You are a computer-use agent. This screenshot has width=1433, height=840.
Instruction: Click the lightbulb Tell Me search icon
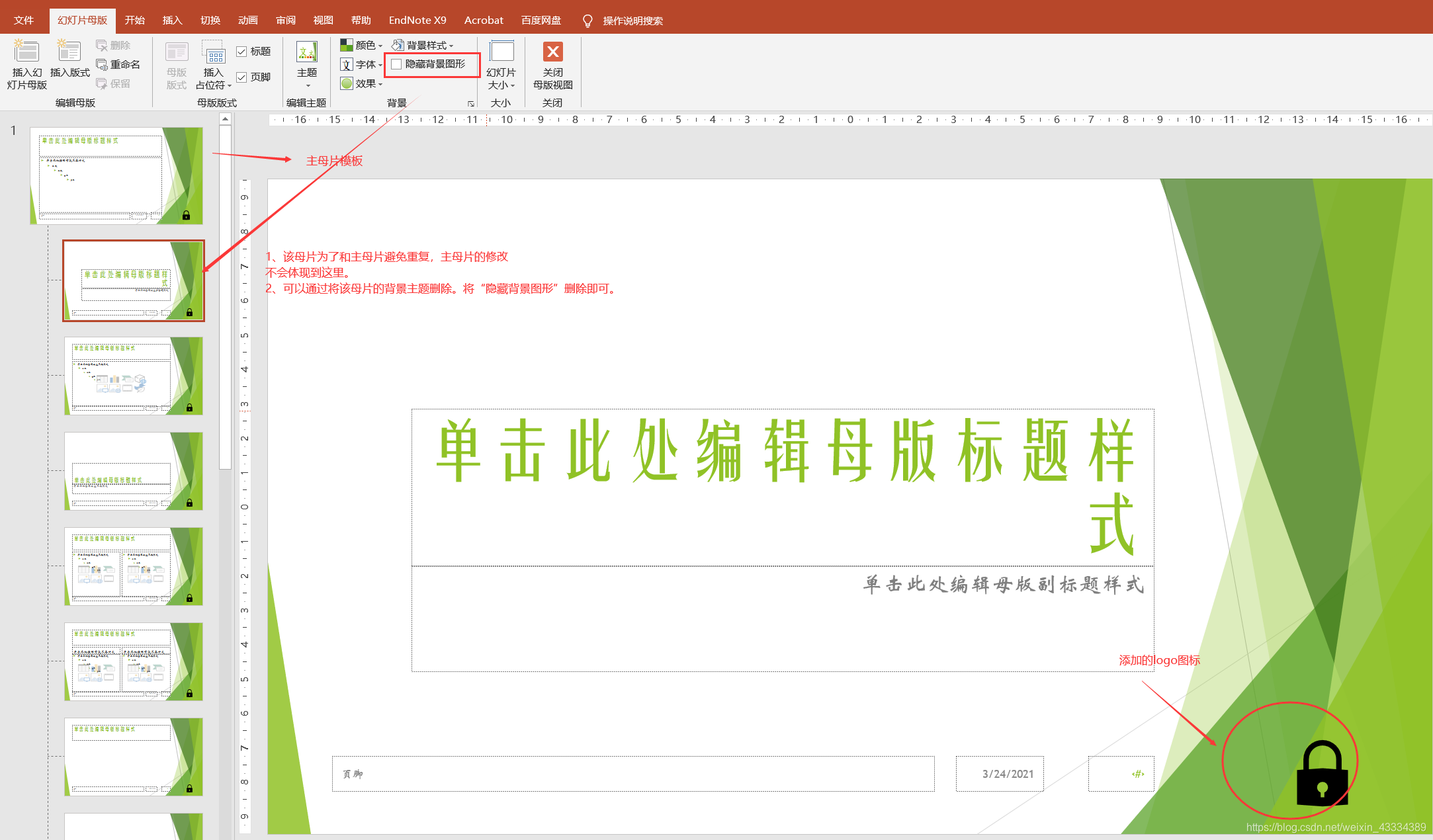point(587,21)
